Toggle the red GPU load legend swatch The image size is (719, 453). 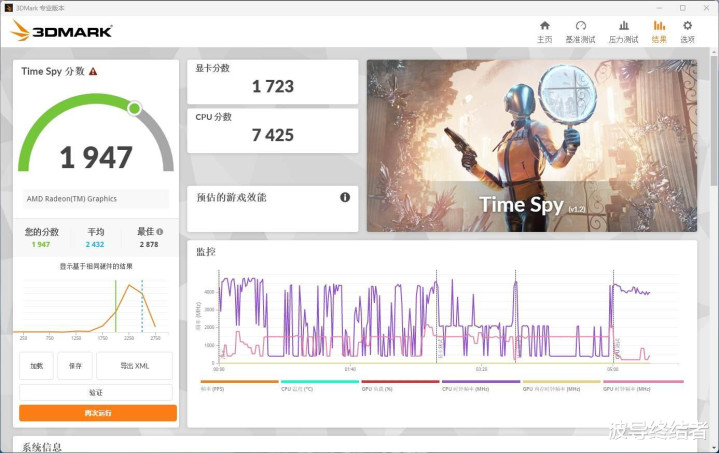coord(400,381)
